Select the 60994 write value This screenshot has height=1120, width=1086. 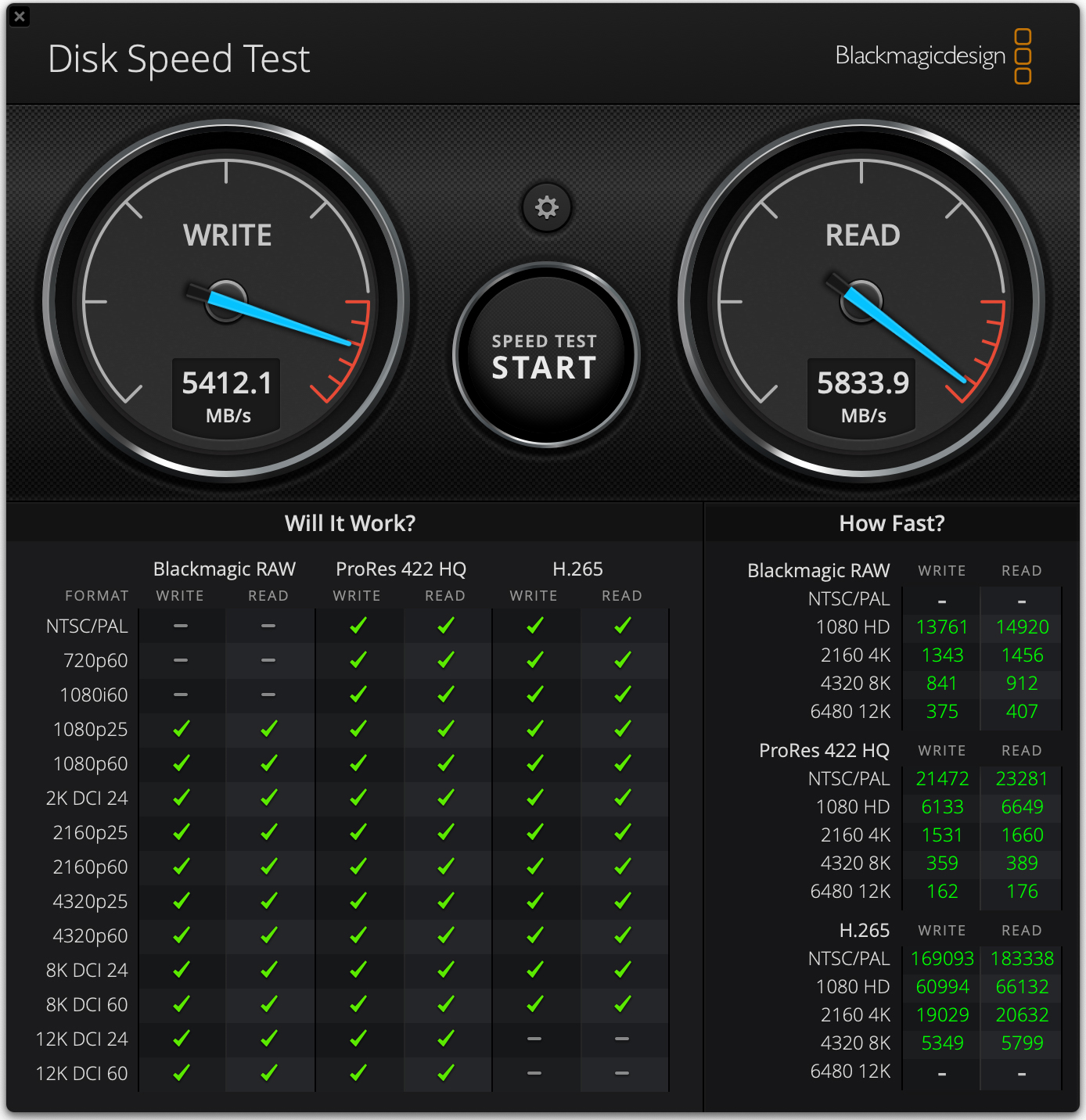[942, 987]
